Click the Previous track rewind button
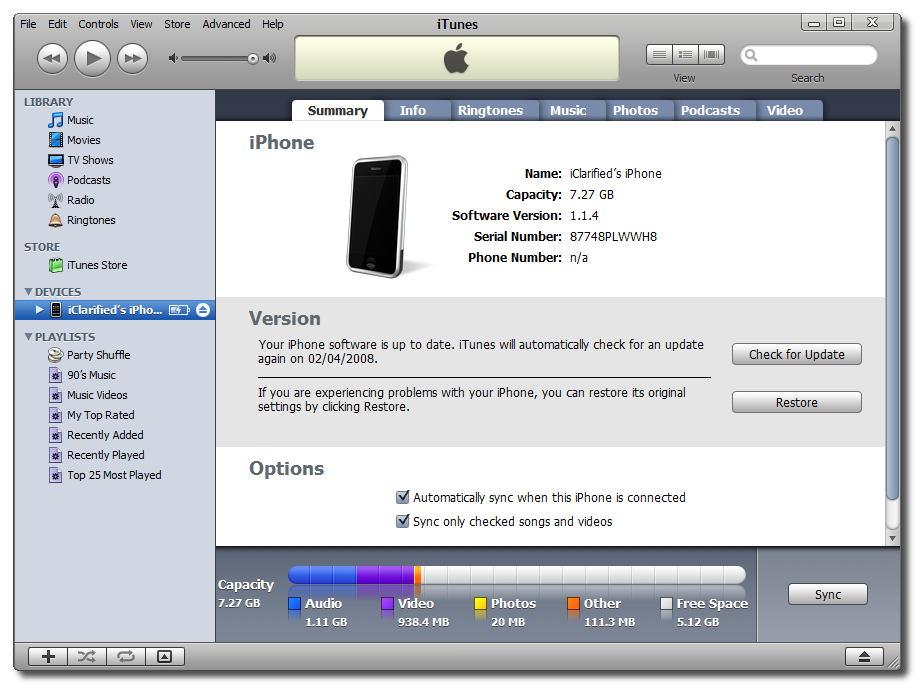The width and height of the screenshot is (916, 685). tap(52, 58)
